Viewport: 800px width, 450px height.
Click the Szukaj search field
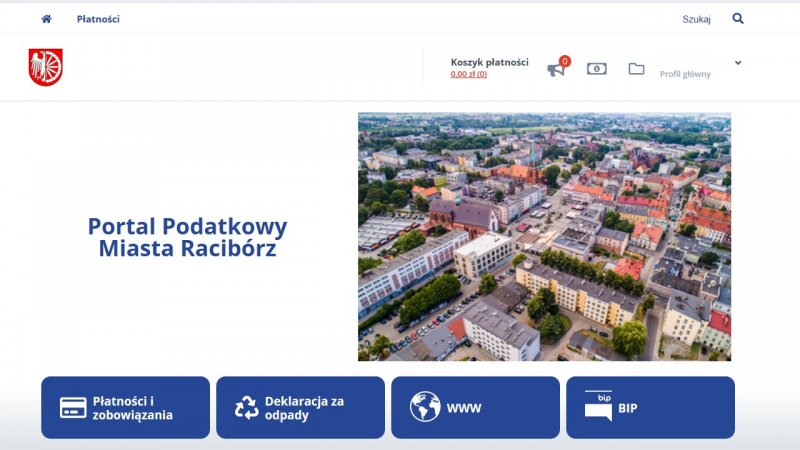(x=696, y=19)
